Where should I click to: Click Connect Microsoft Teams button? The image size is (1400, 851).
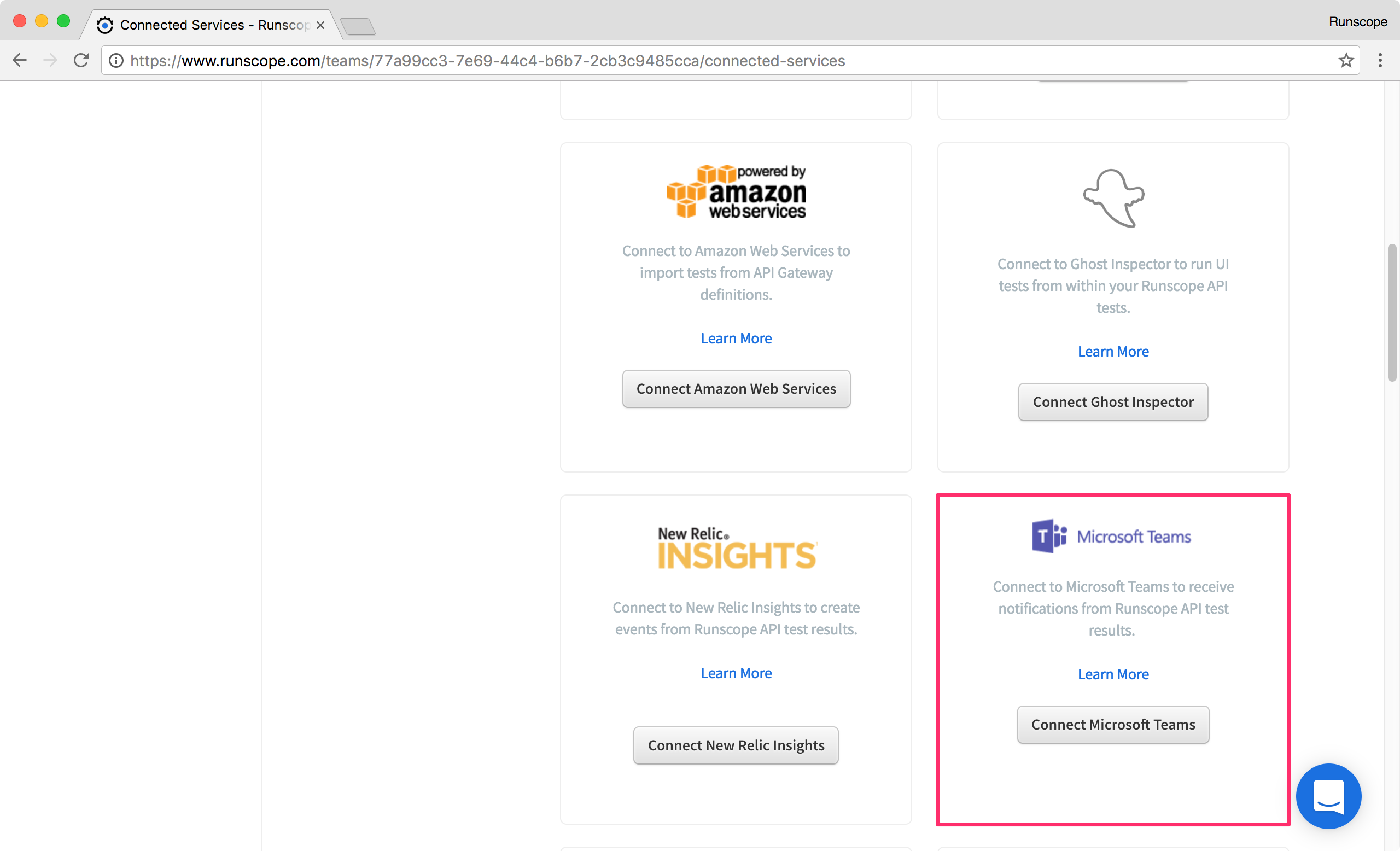tap(1112, 724)
